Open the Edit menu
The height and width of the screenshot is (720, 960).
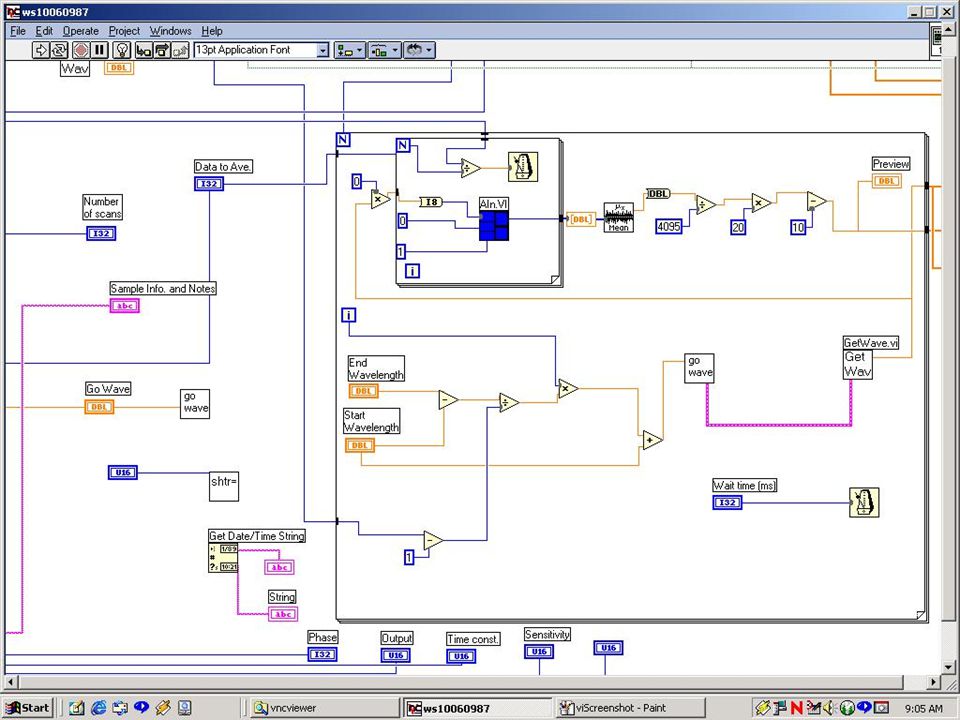(x=44, y=31)
